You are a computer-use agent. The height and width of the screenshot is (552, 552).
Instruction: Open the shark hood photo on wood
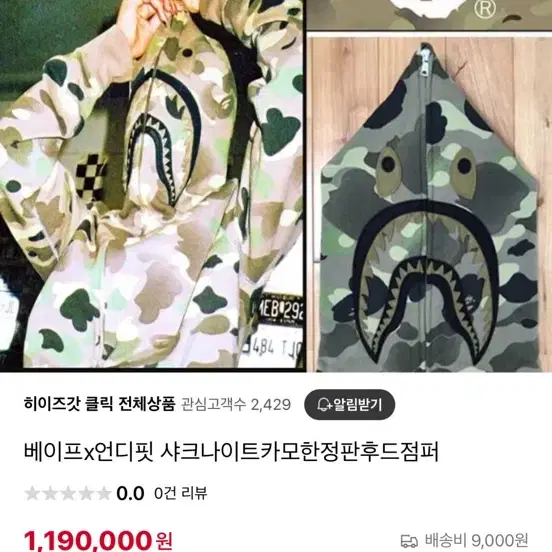click(429, 202)
